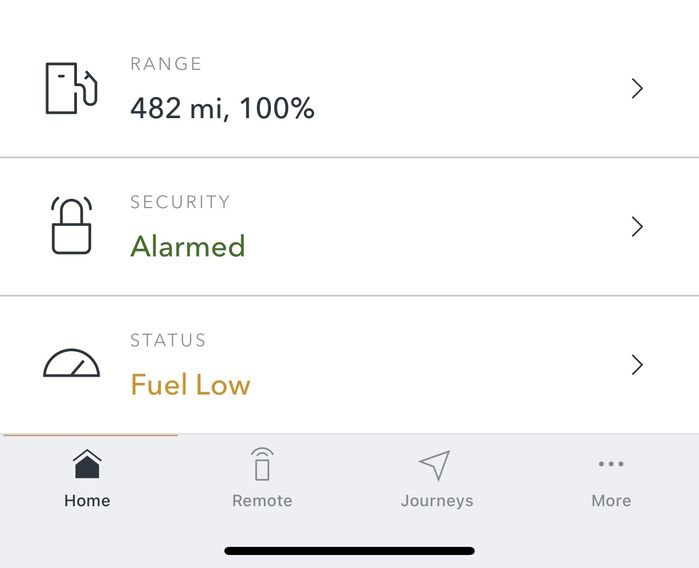
Task: Tap the RANGE heading label
Action: pyautogui.click(x=166, y=64)
